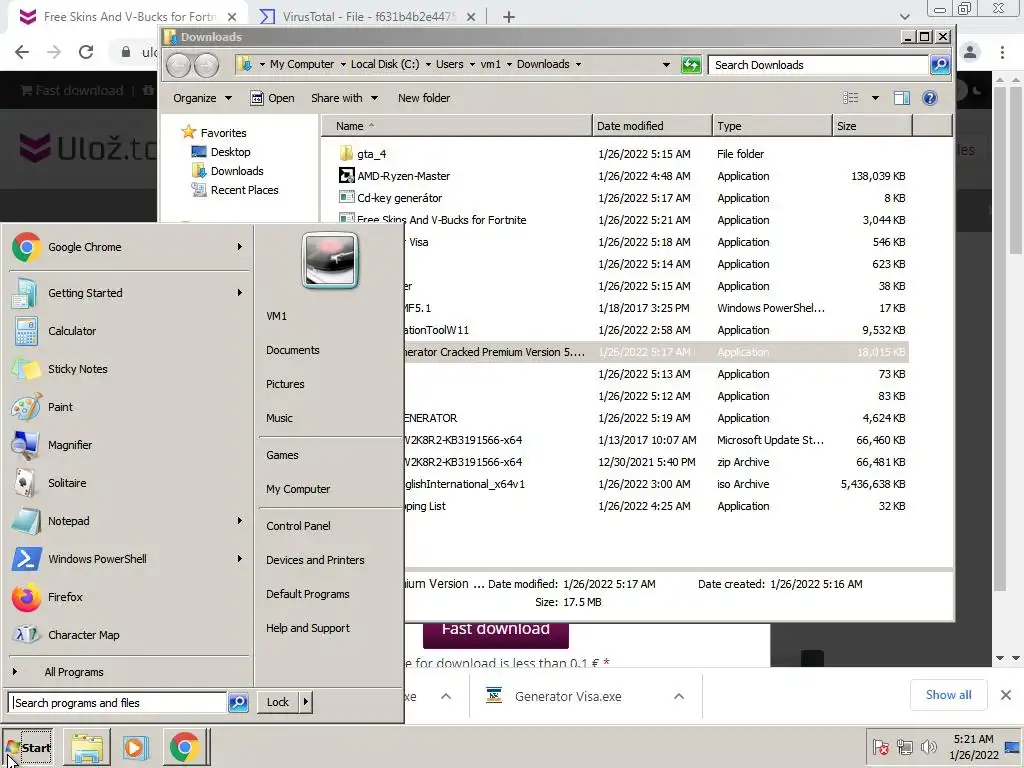Open the address bar history dropdown
1024x768 pixels.
pyautogui.click(x=666, y=65)
